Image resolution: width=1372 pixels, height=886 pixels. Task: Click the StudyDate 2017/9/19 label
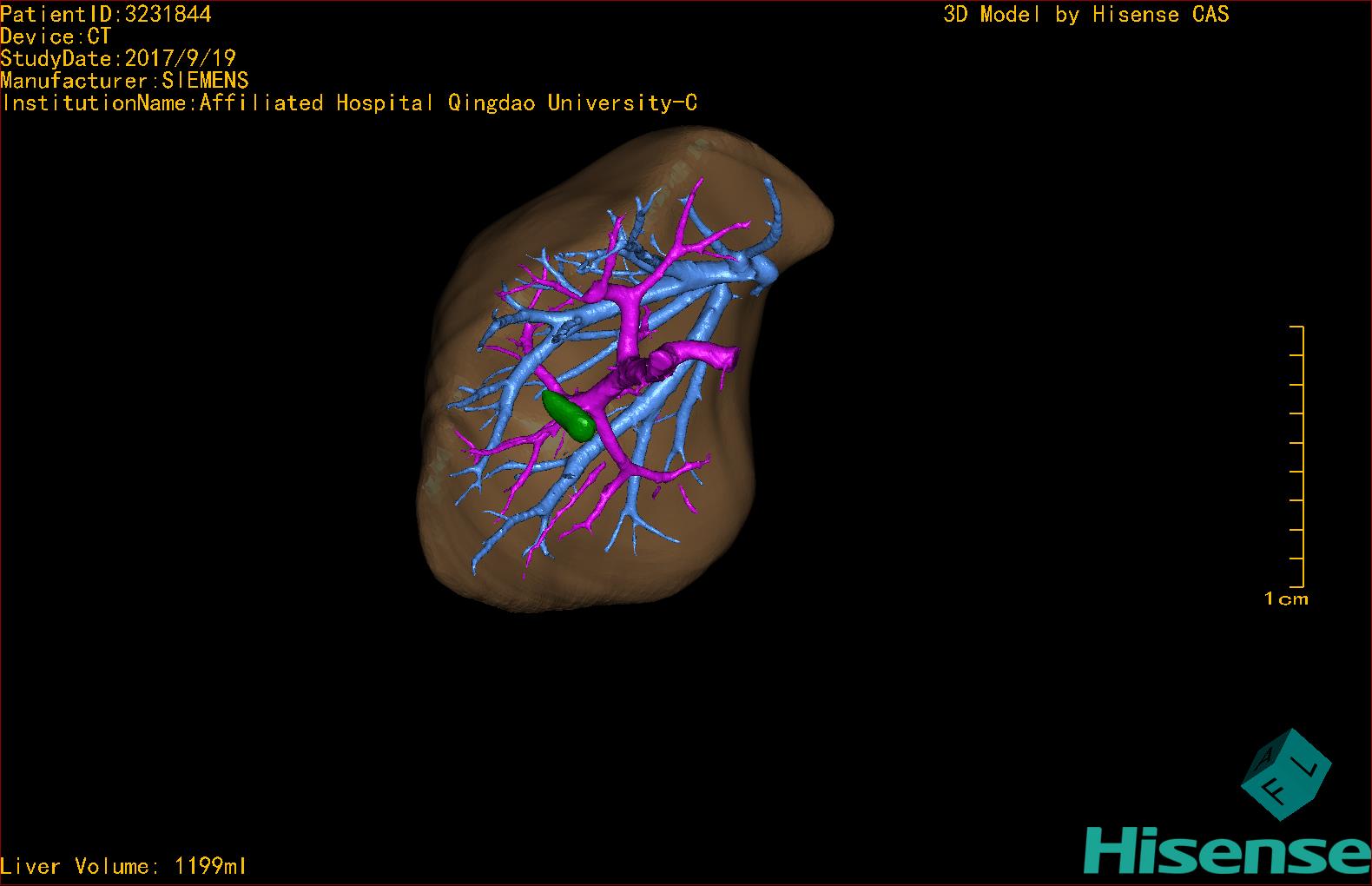click(118, 58)
